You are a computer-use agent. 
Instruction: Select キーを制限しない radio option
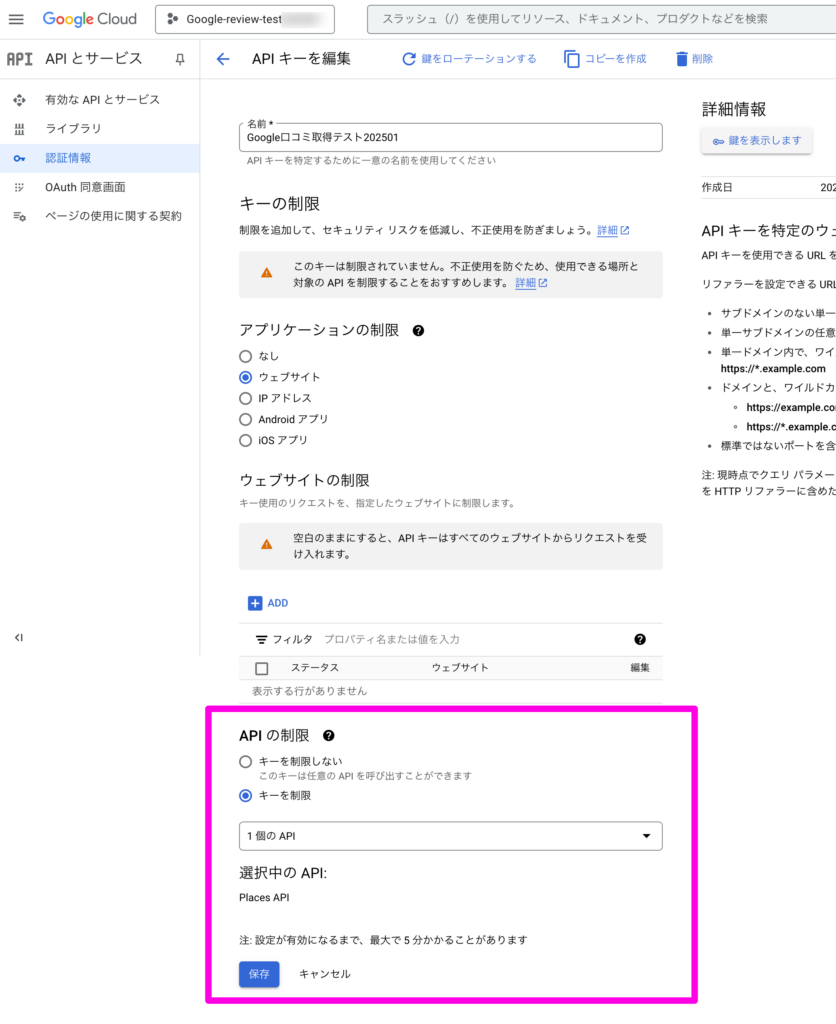point(246,761)
